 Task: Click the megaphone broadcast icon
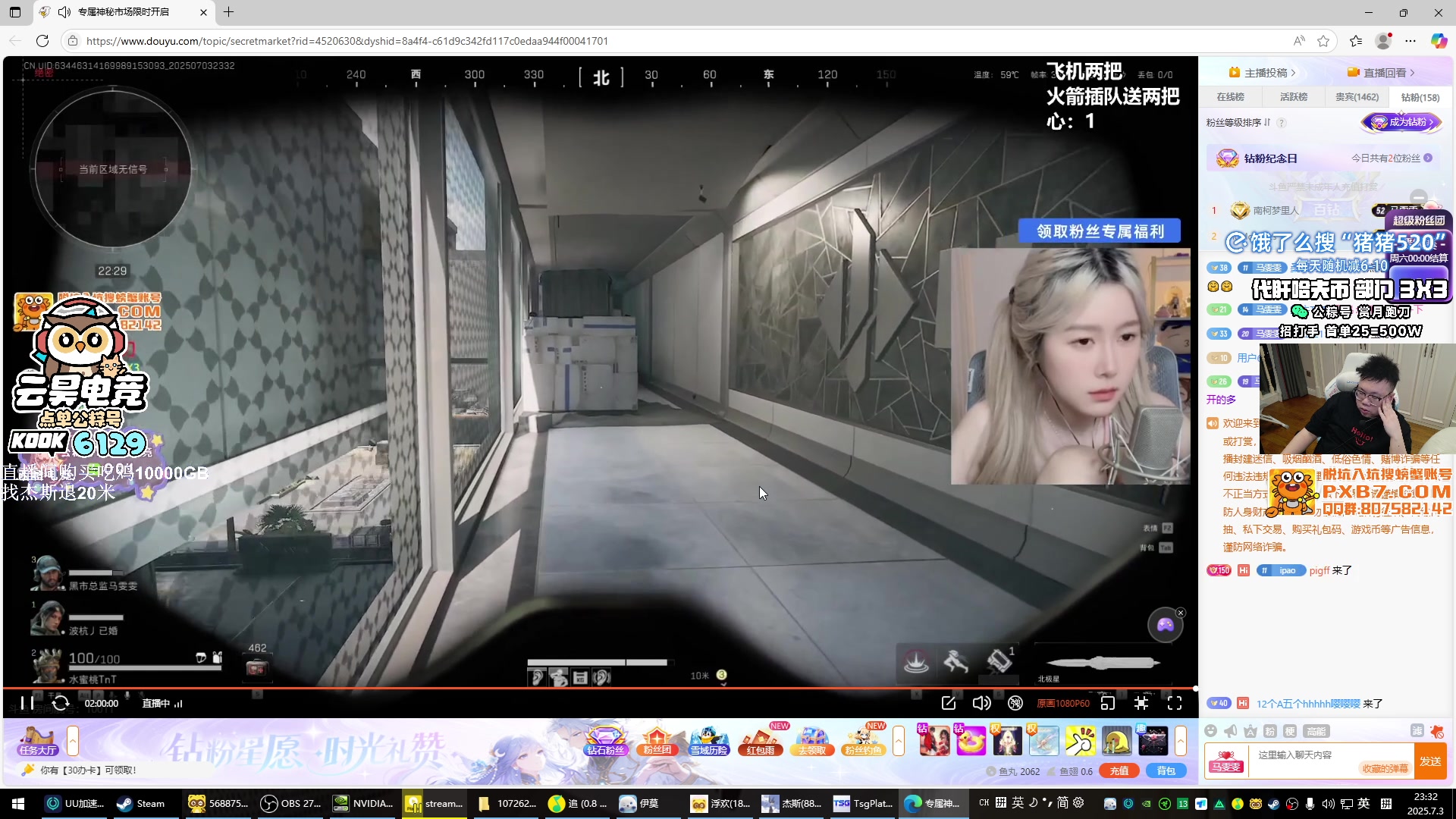1231,731
